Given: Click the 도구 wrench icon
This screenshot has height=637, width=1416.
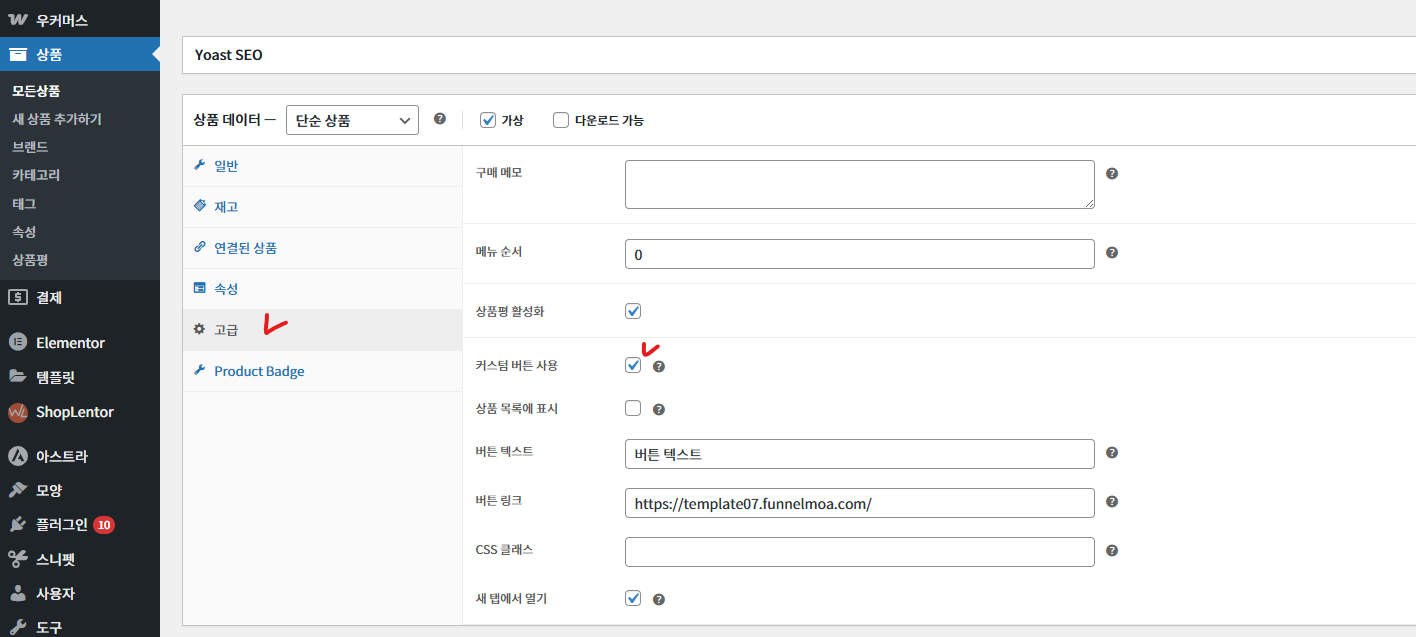Looking at the screenshot, I should pos(17,627).
